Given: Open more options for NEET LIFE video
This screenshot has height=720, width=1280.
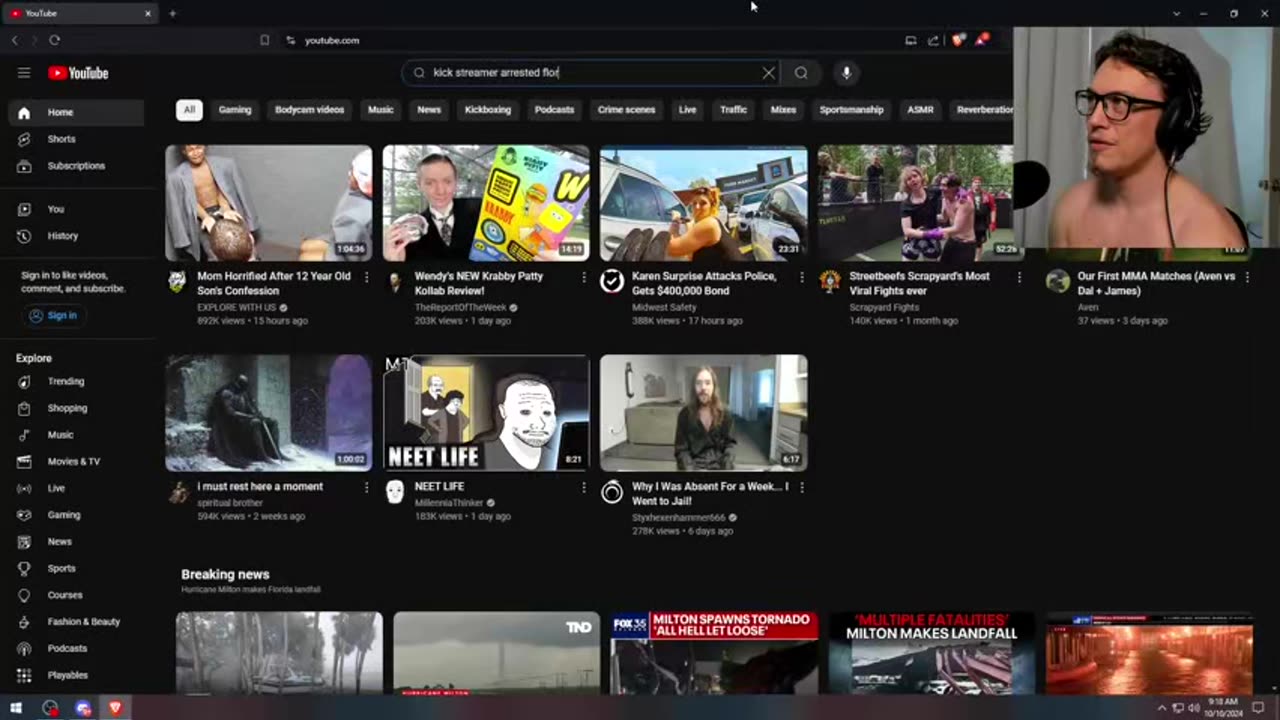Looking at the screenshot, I should pyautogui.click(x=584, y=487).
